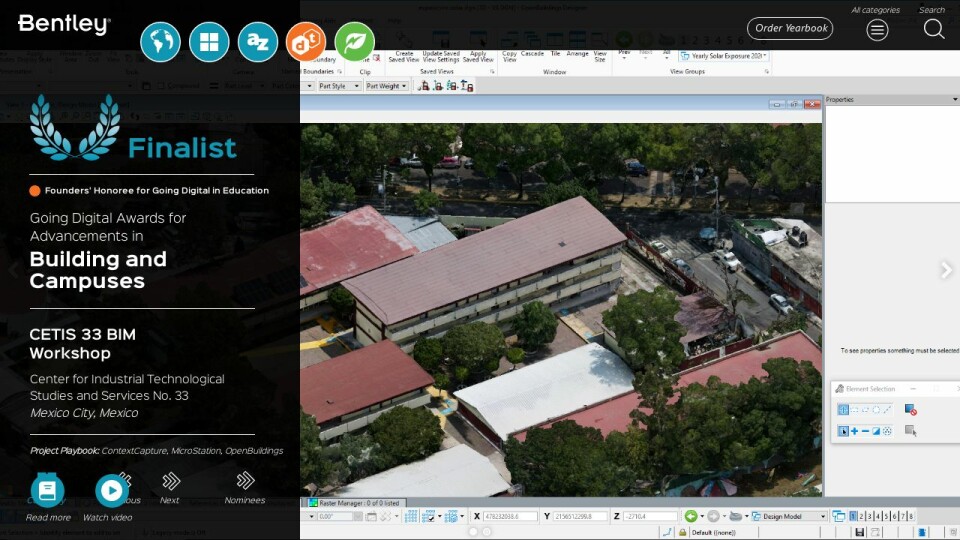Open Yearly Solar Exposure view group dropdown
Viewport: 960px width, 540px height.
[724, 56]
